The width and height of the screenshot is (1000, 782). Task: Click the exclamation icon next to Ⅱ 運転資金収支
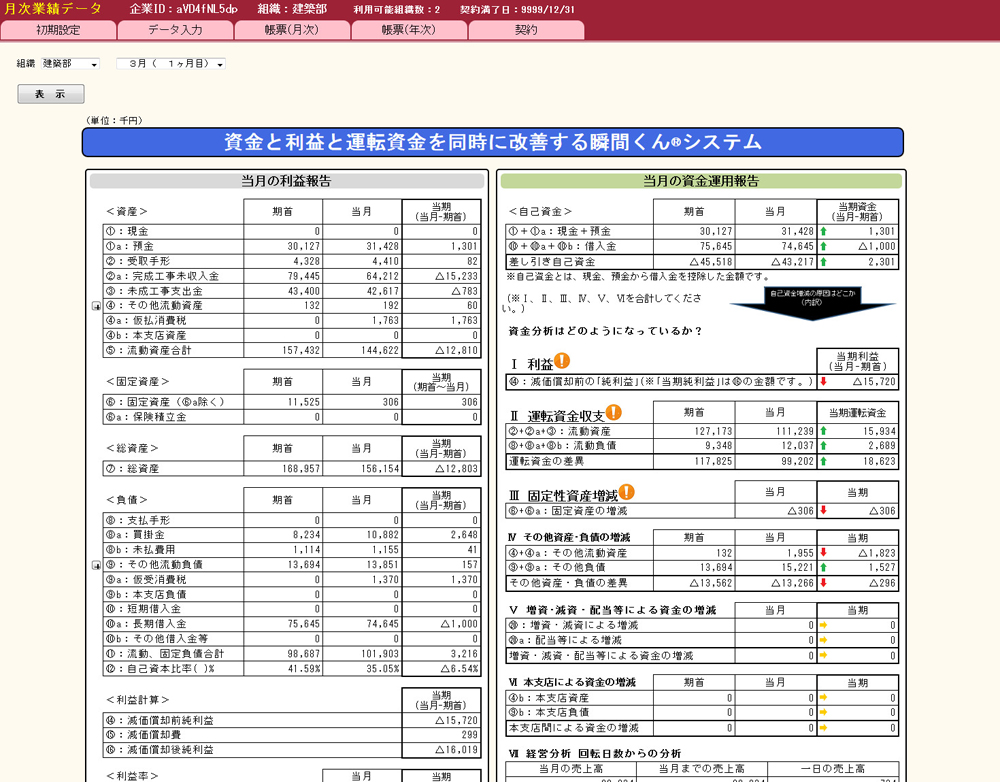(613, 412)
